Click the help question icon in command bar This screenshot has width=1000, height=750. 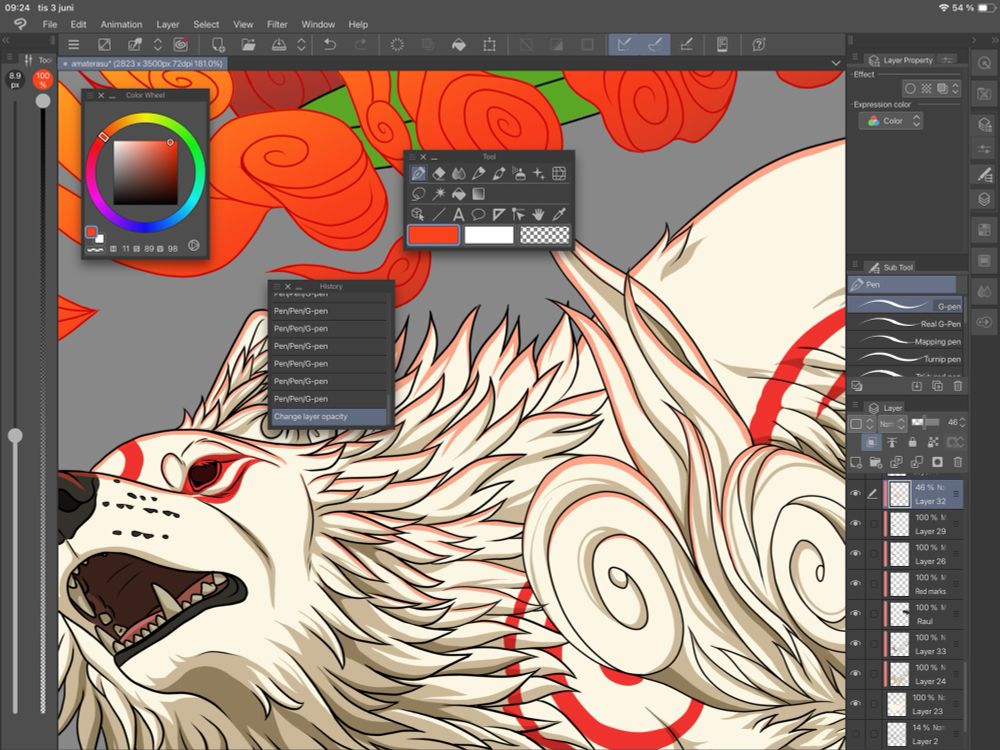click(x=758, y=45)
